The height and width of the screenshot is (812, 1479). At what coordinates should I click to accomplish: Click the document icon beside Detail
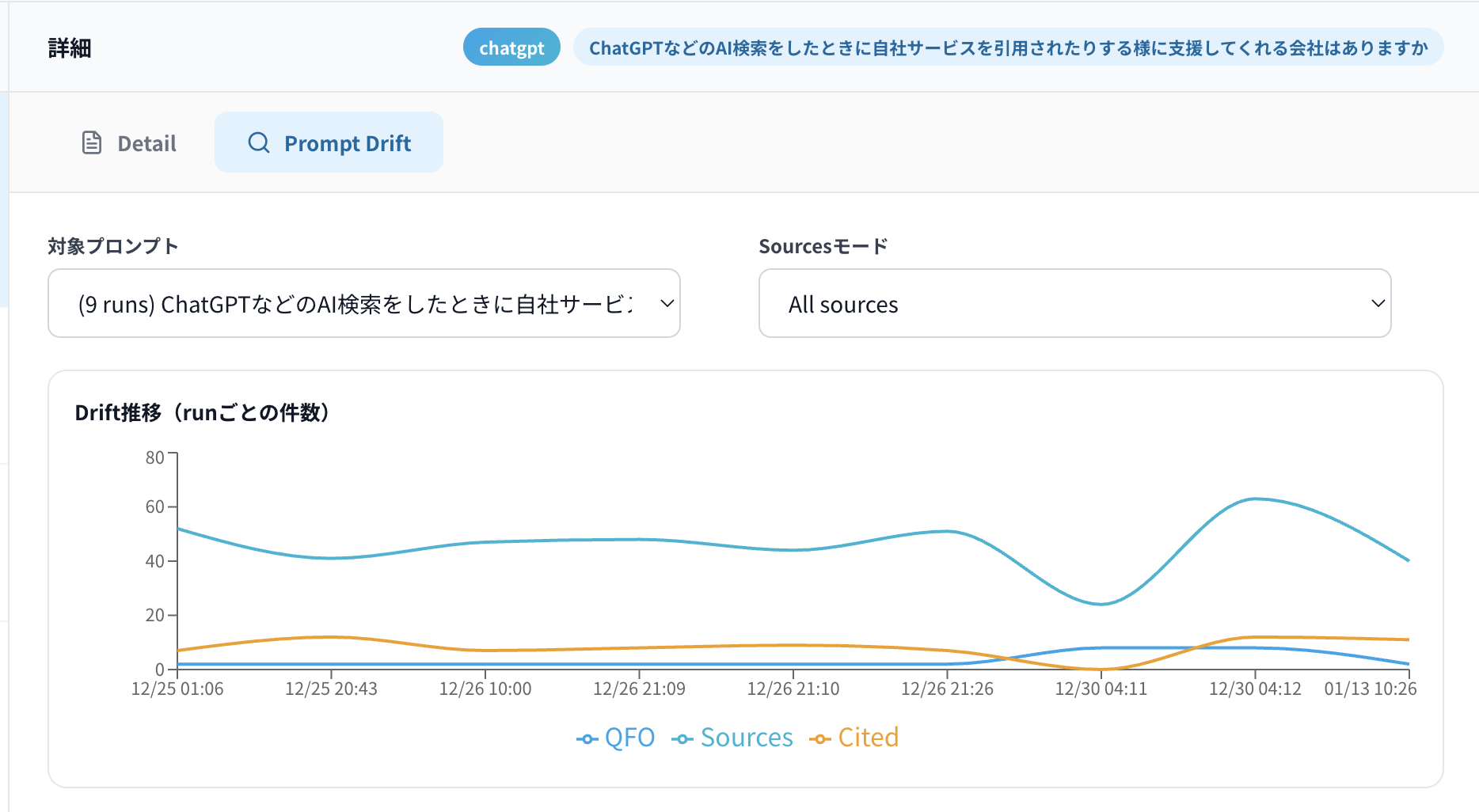(91, 142)
